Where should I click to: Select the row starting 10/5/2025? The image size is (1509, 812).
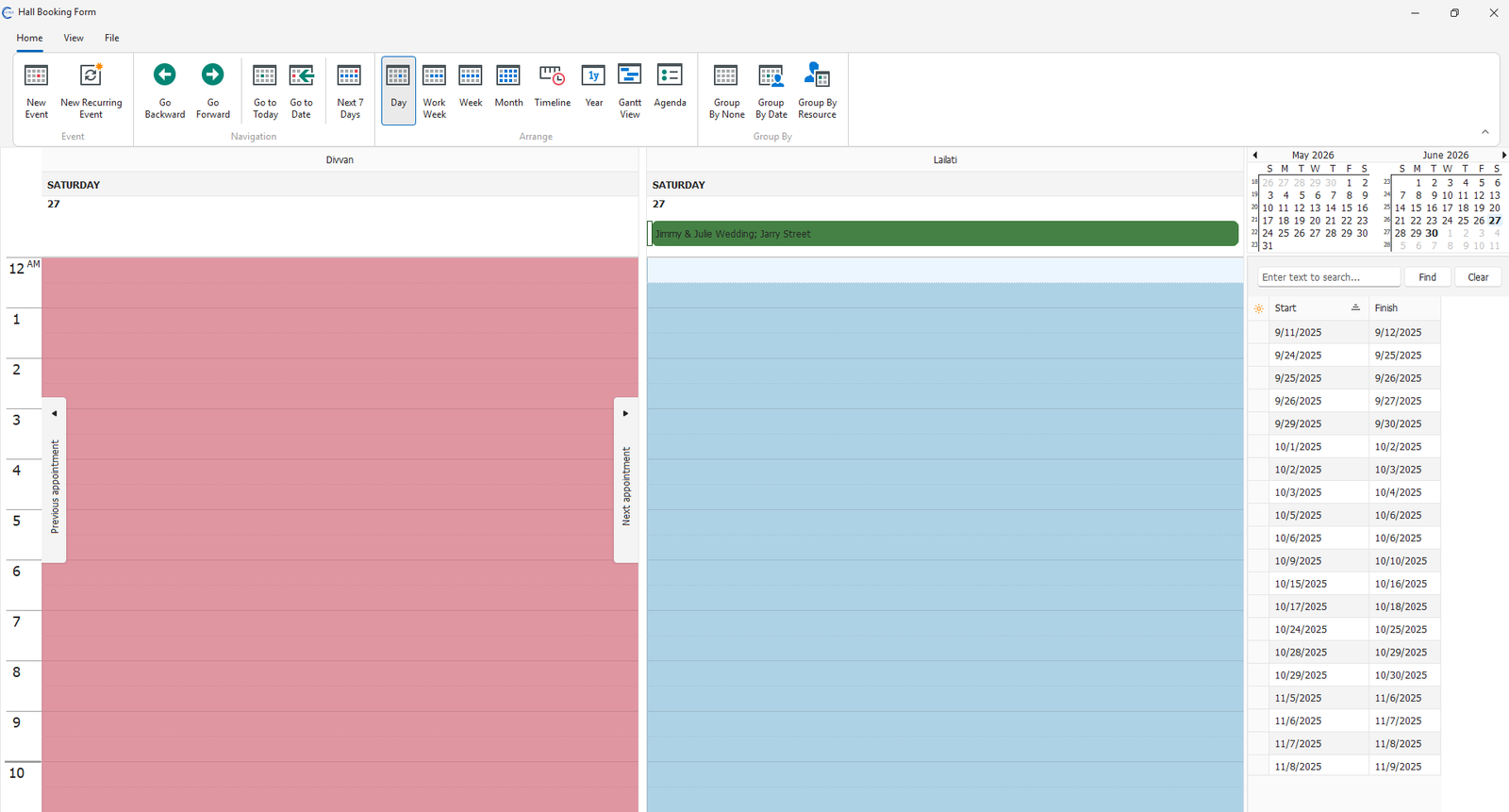point(1345,515)
